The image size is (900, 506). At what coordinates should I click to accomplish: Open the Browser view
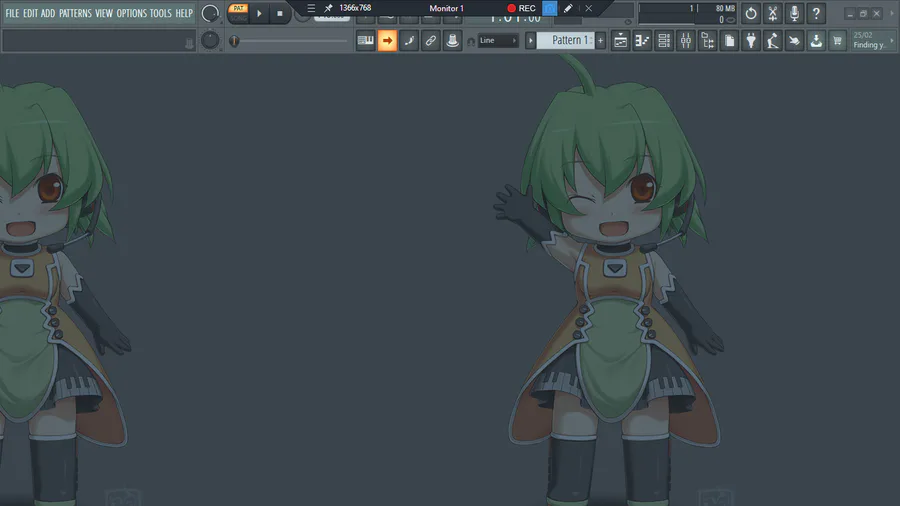708,41
